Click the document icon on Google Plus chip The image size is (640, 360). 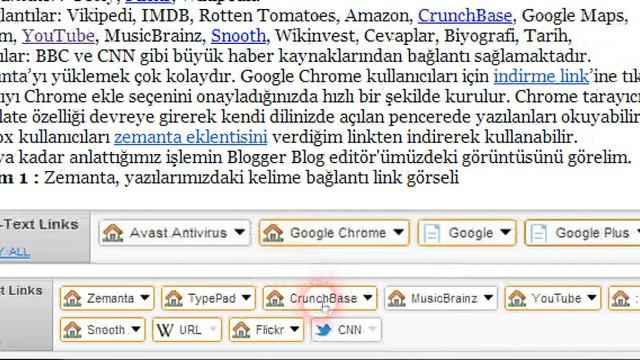click(538, 233)
